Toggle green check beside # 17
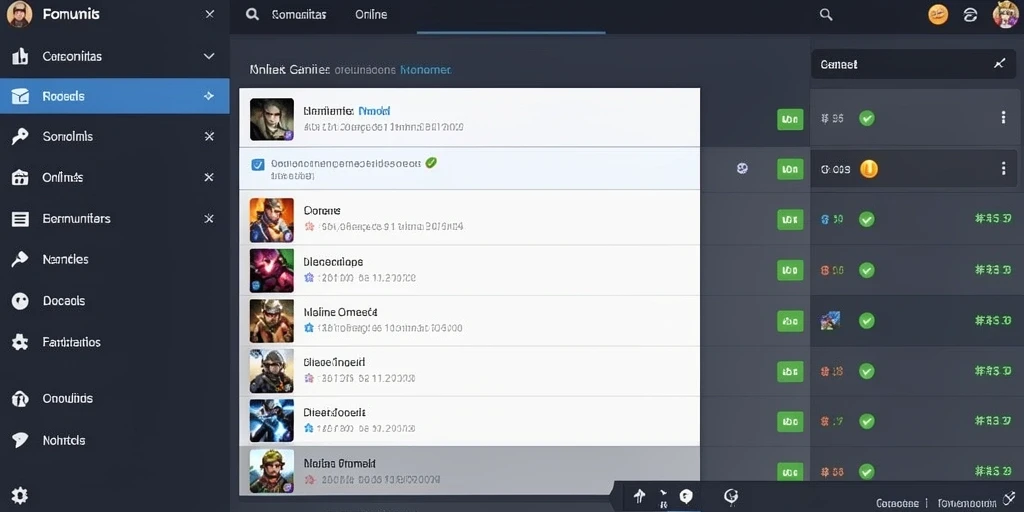This screenshot has width=1024, height=512. tap(867, 421)
